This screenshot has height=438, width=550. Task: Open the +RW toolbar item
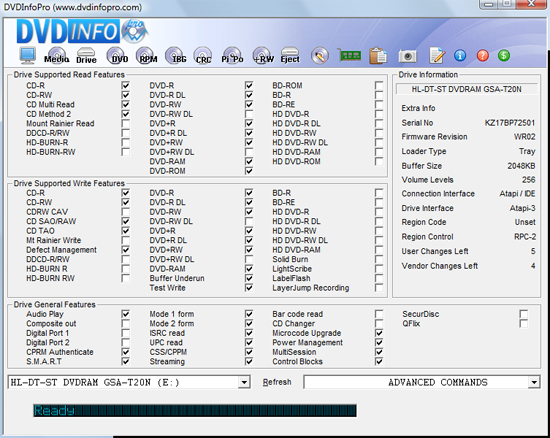(263, 56)
